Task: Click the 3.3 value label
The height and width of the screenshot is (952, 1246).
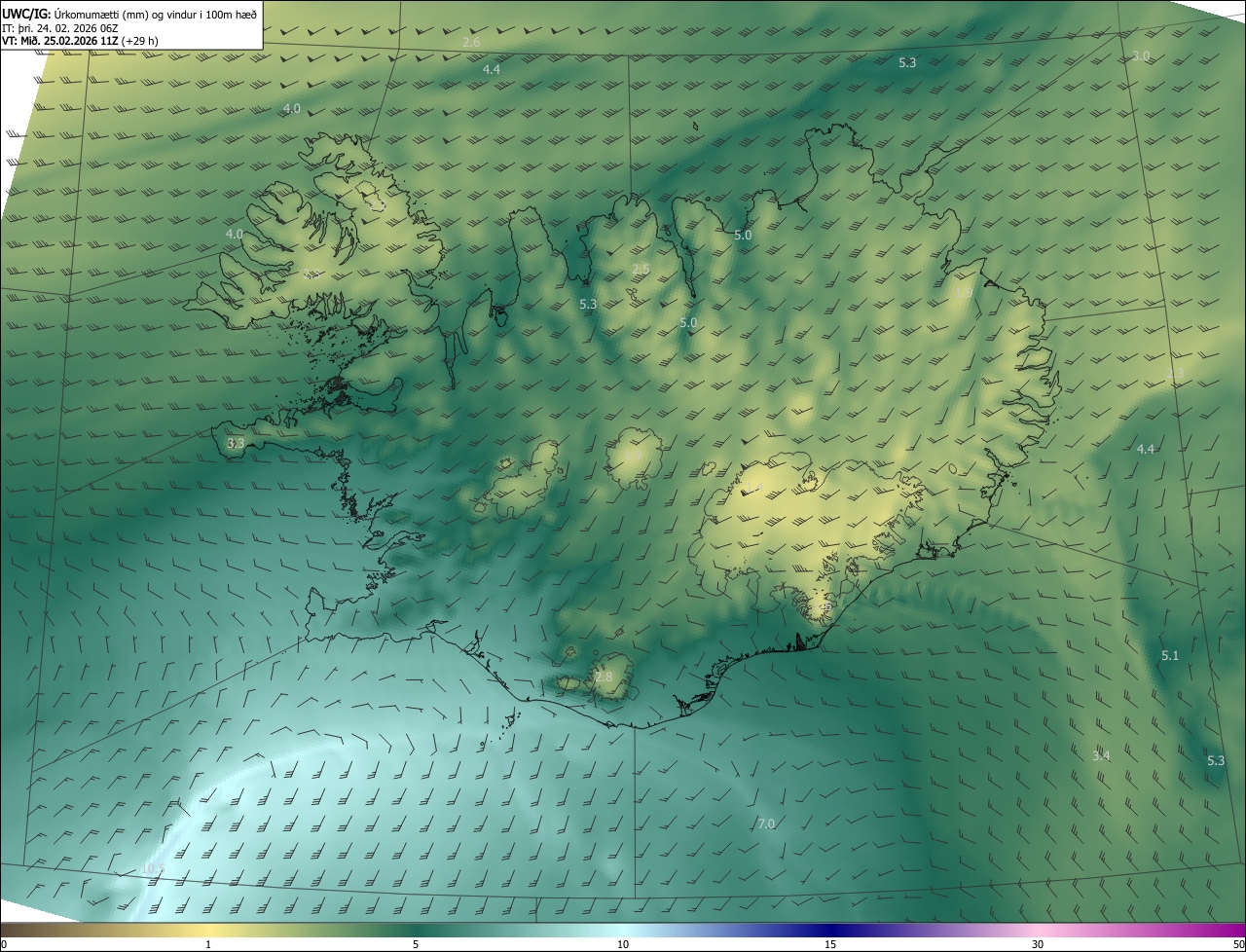Action: (x=236, y=443)
